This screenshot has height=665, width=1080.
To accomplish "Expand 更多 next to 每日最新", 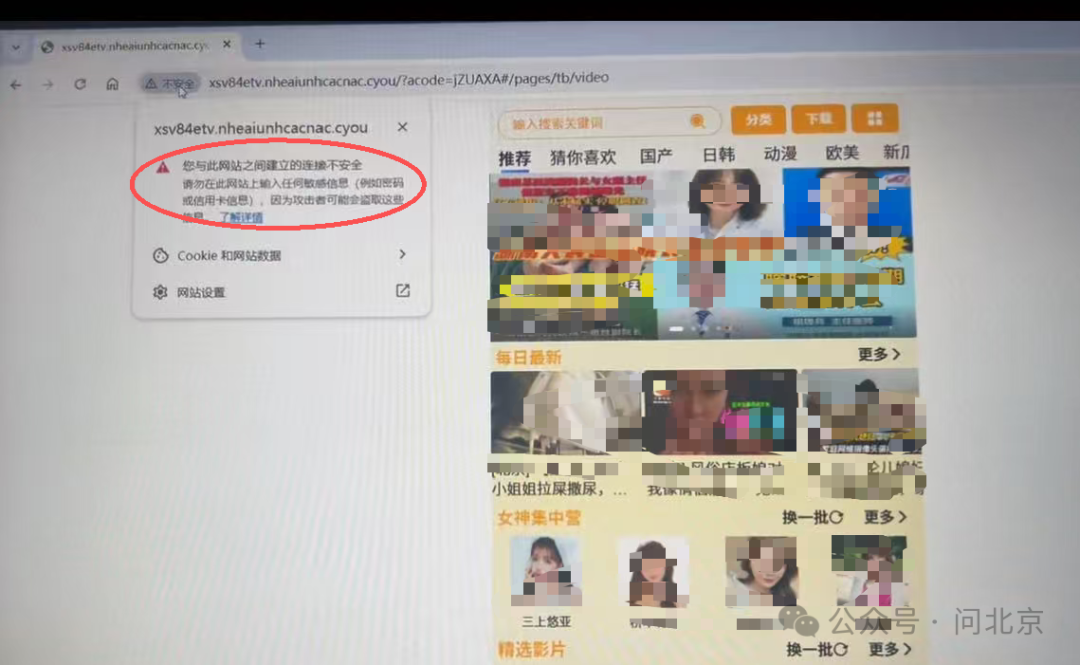I will [878, 354].
